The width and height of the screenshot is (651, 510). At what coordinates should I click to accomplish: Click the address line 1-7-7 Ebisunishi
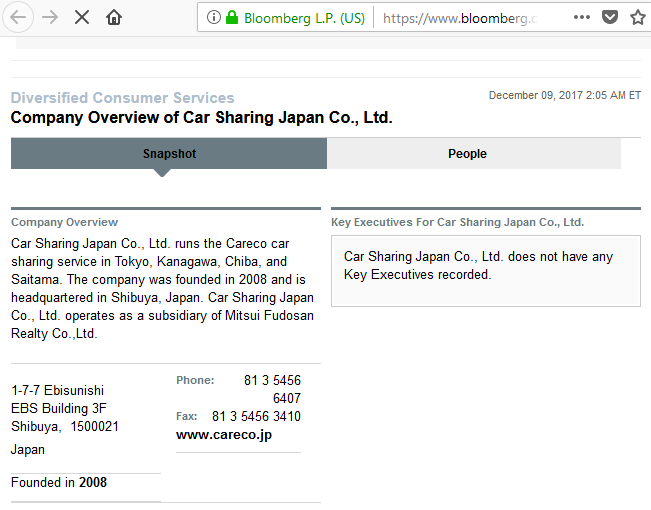(57, 390)
